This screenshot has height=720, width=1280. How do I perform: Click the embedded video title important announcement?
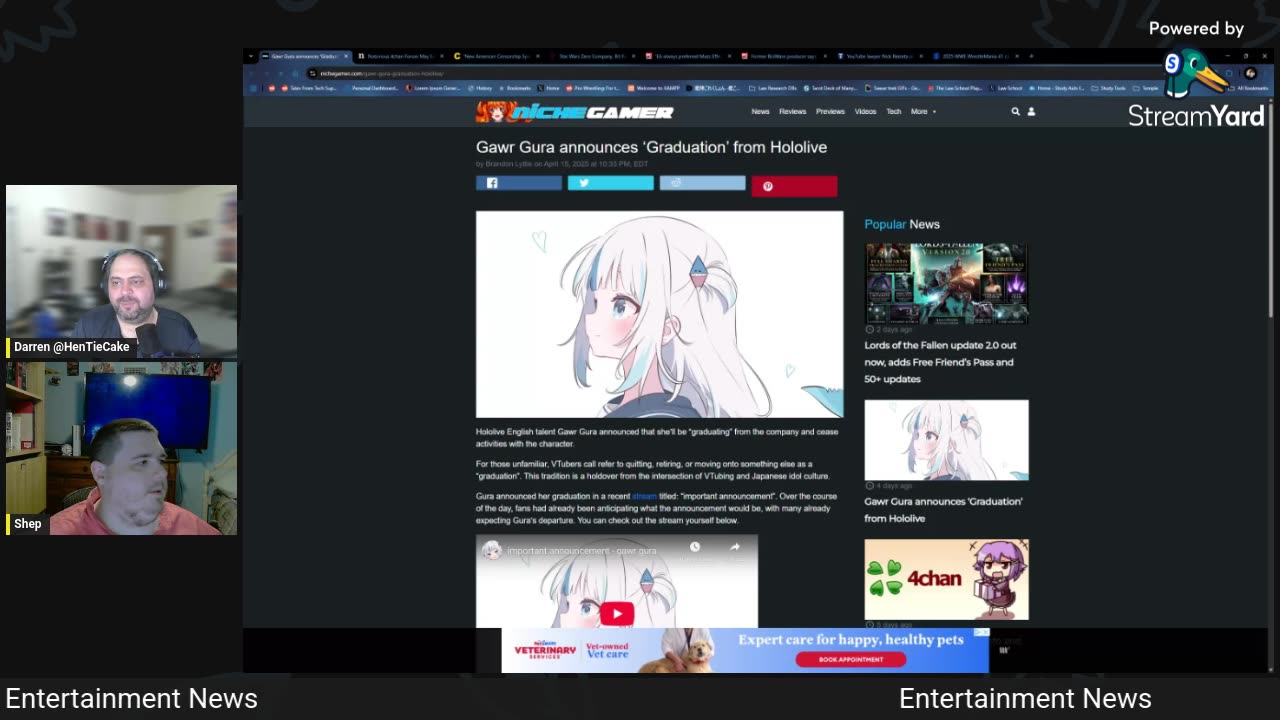582,551
